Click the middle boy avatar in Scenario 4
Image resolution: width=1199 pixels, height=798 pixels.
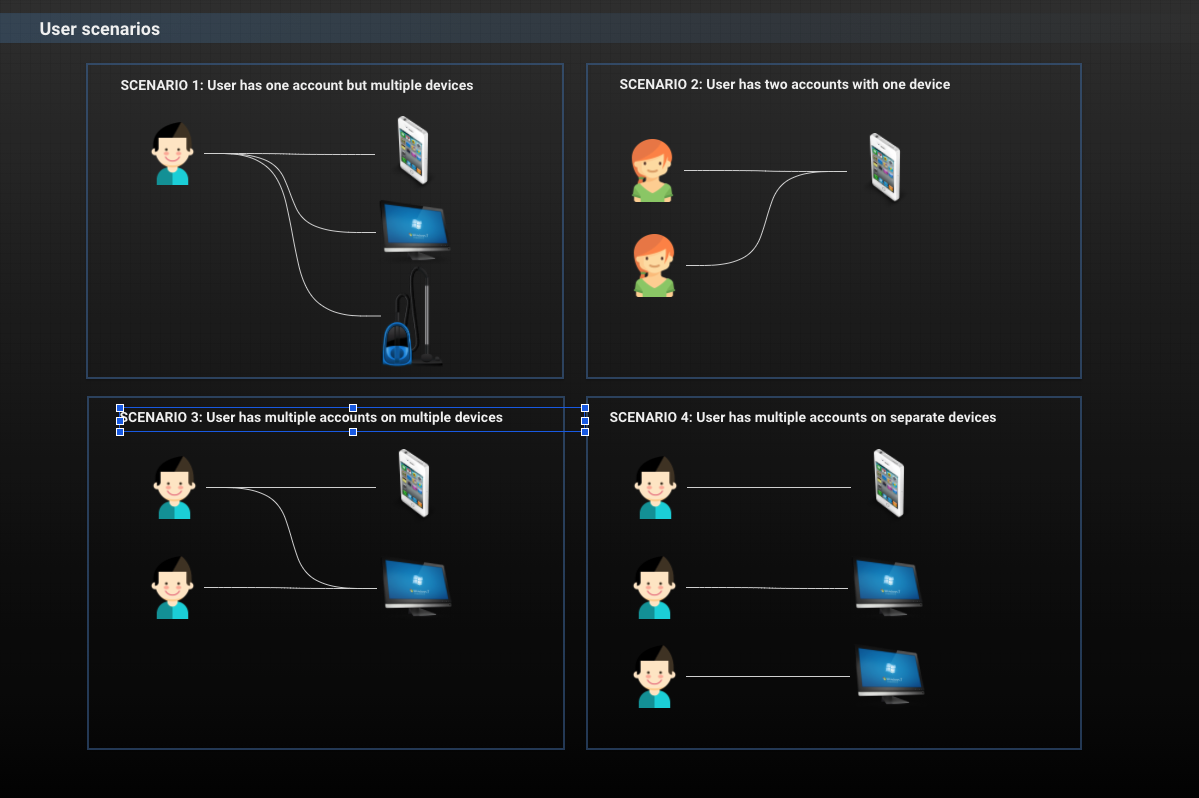tap(655, 588)
